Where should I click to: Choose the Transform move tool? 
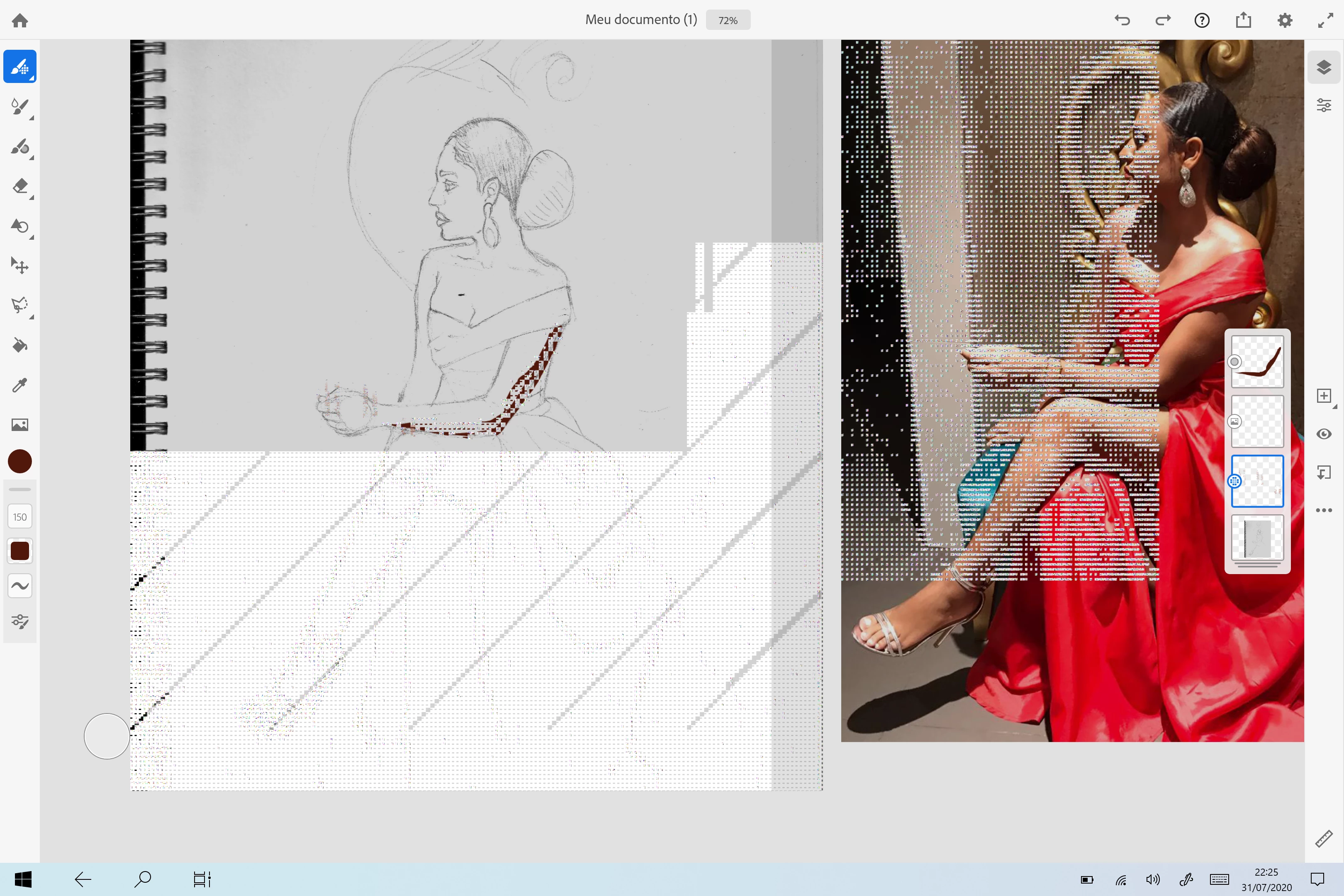[x=20, y=266]
